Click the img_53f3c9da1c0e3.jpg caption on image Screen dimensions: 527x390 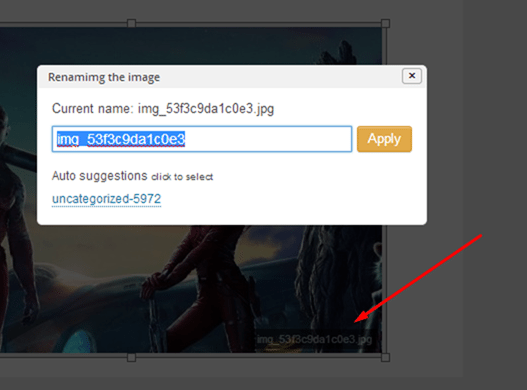pos(314,339)
